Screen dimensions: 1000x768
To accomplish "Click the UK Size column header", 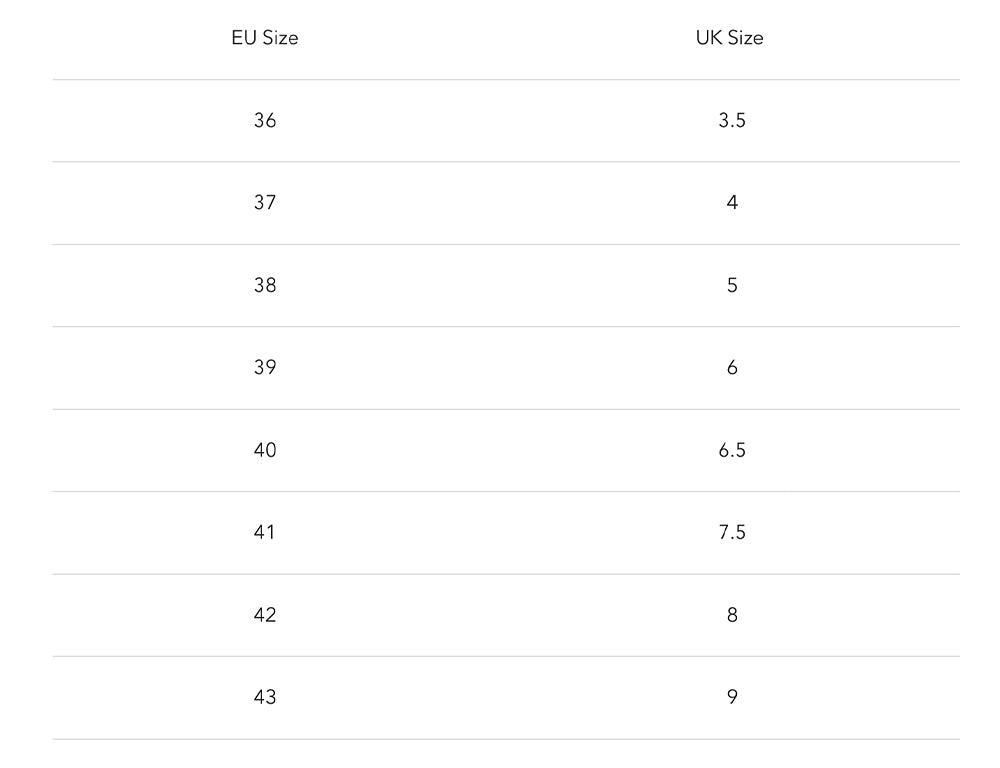I will click(x=730, y=38).
